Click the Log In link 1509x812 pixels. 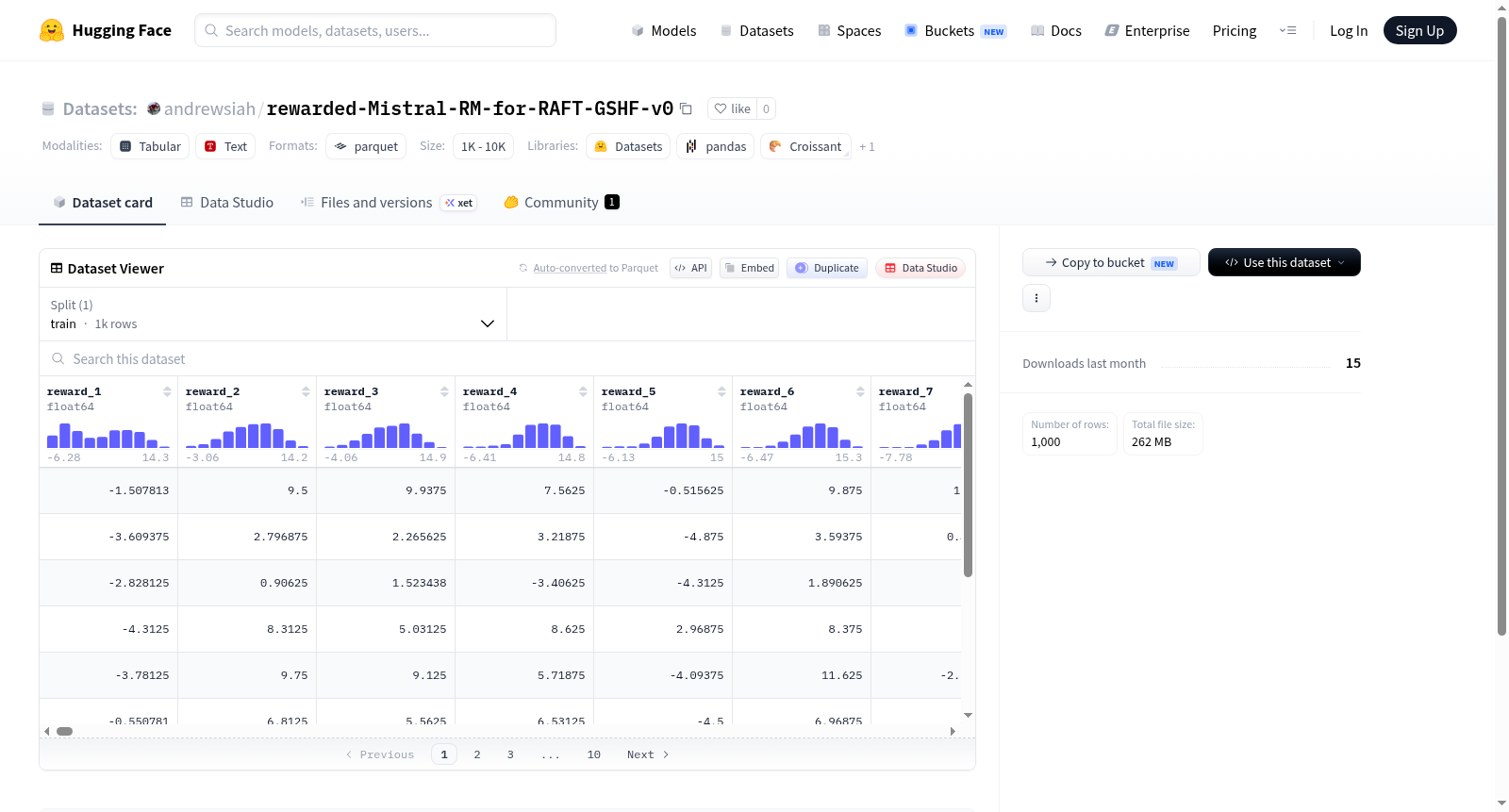click(1349, 30)
